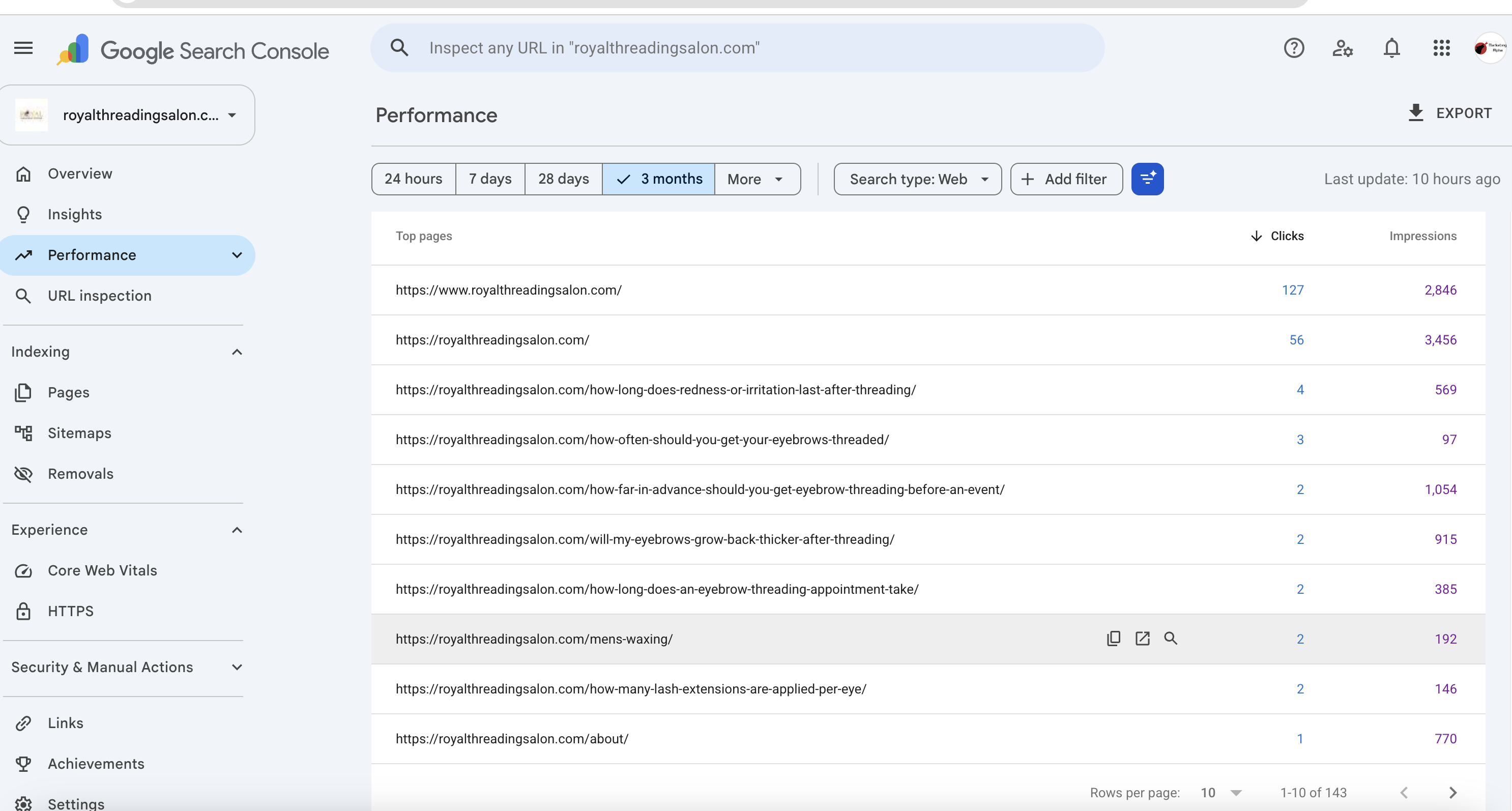Select the 7 days date range

point(490,179)
